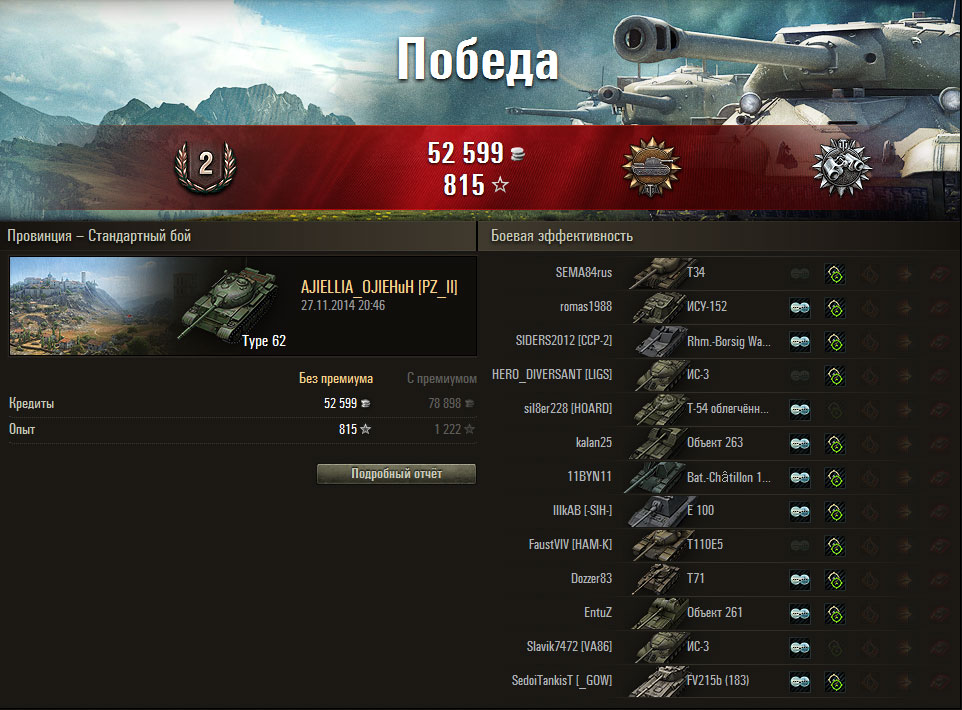Click the Провинция map preview image
This screenshot has height=710, width=962.
pyautogui.click(x=92, y=306)
